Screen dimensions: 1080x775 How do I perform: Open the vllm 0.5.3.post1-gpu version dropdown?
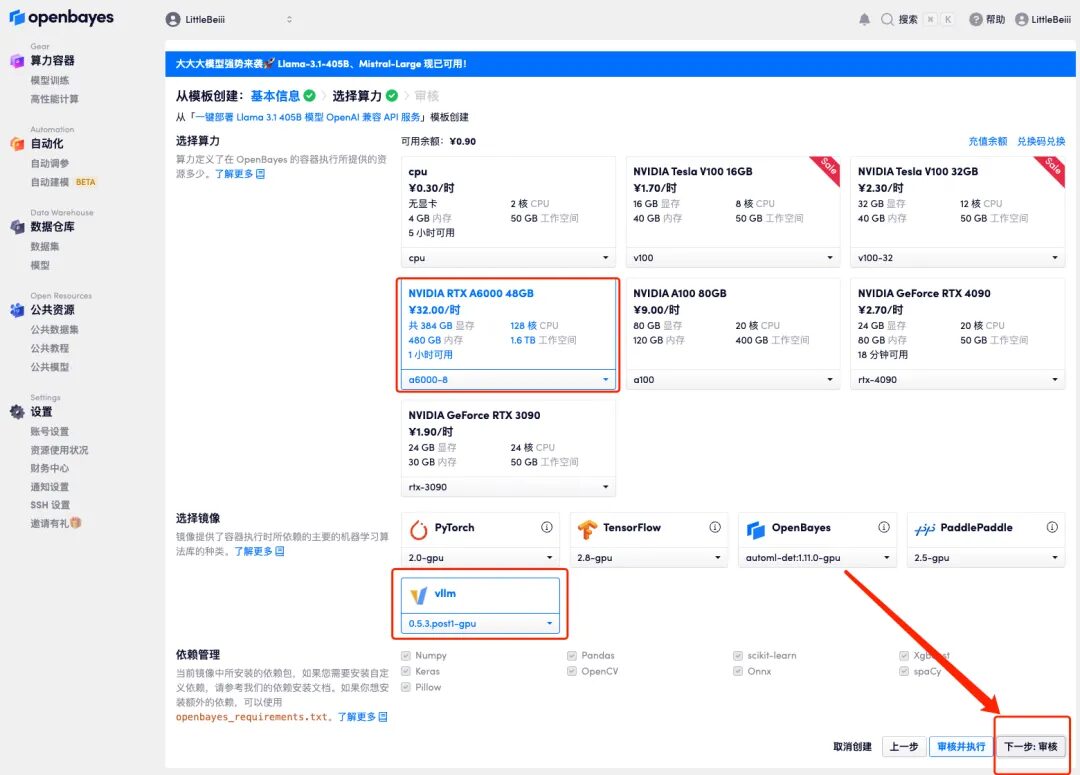pos(480,623)
